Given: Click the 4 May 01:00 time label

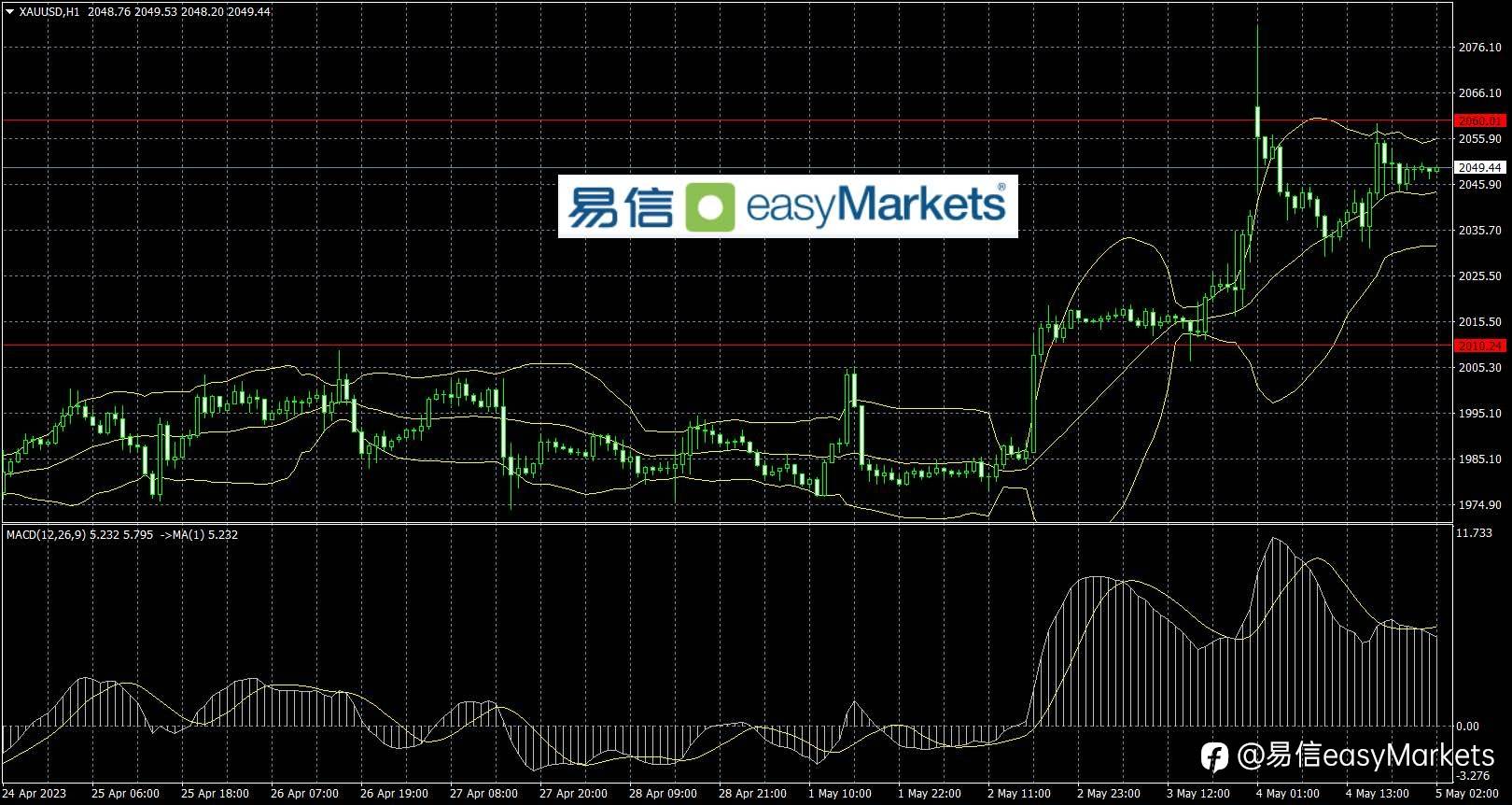Looking at the screenshot, I should tap(1288, 794).
